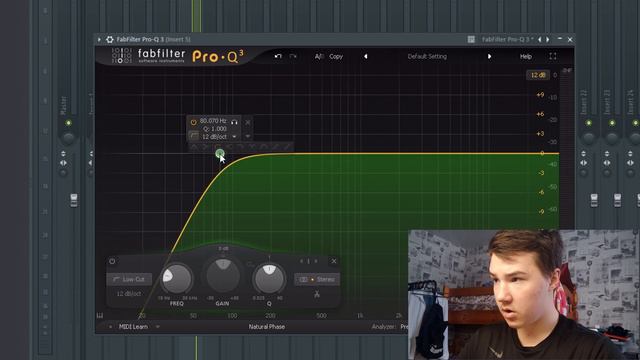Expand the band popup extra options arrow

coord(248,136)
